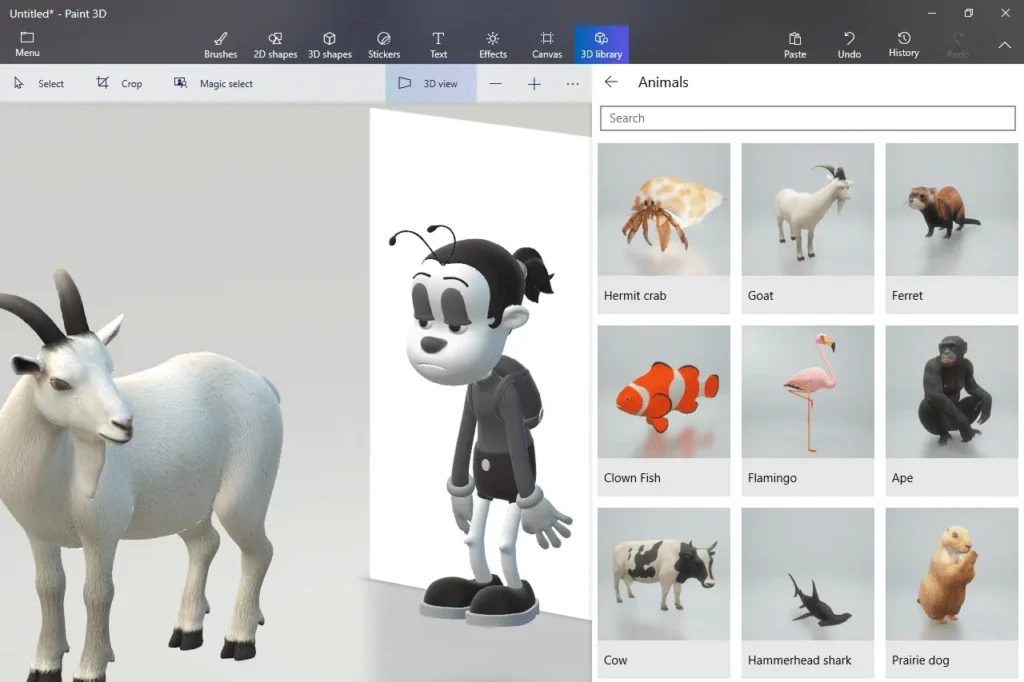The image size is (1024, 682).
Task: Switch to the 3D library tab
Action: pyautogui.click(x=601, y=45)
